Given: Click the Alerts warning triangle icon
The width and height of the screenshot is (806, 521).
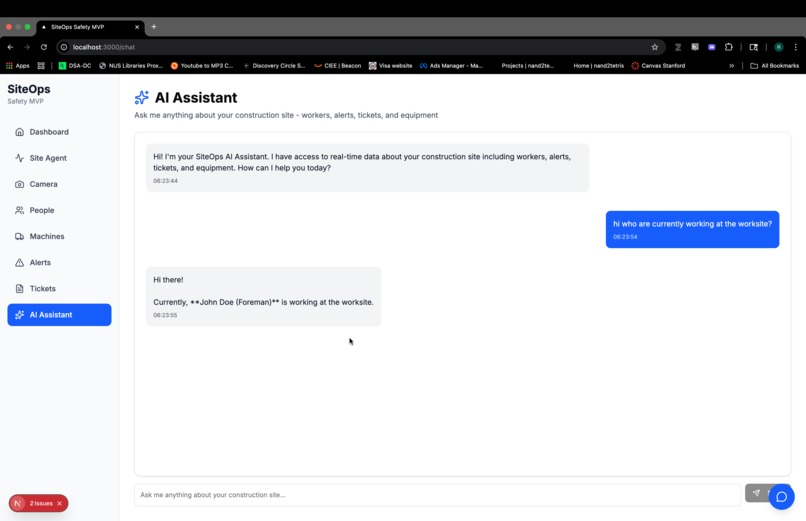Looking at the screenshot, I should [20, 263].
